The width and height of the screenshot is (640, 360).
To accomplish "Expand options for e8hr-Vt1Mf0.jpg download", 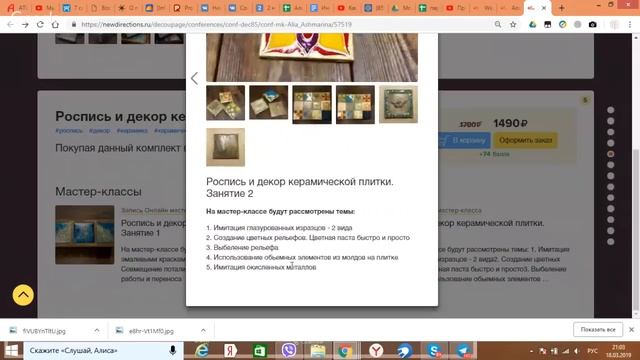I will click(203, 330).
